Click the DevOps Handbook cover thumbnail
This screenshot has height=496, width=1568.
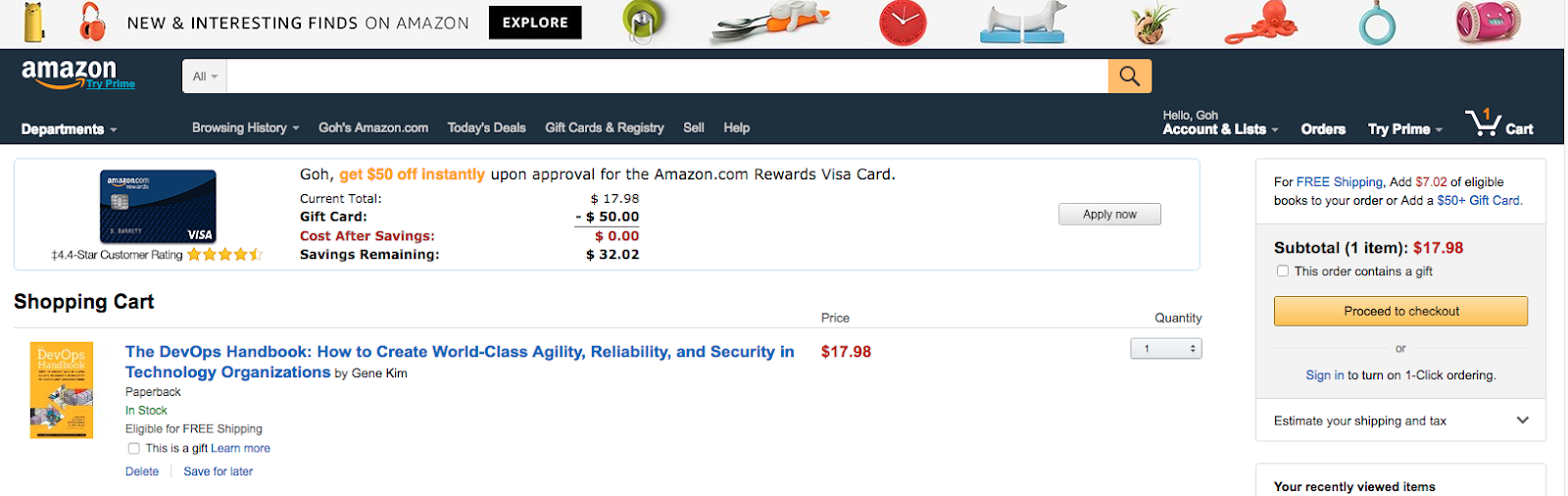point(62,390)
